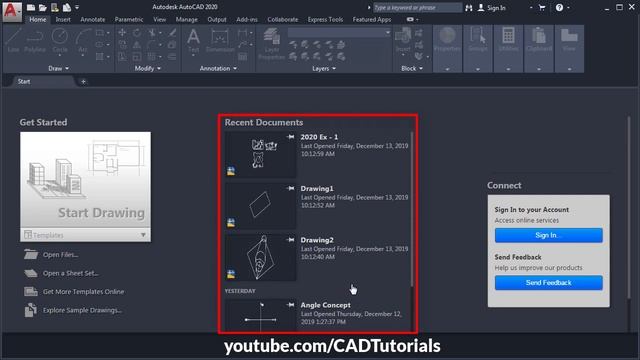Open Layer Properties

[271, 44]
